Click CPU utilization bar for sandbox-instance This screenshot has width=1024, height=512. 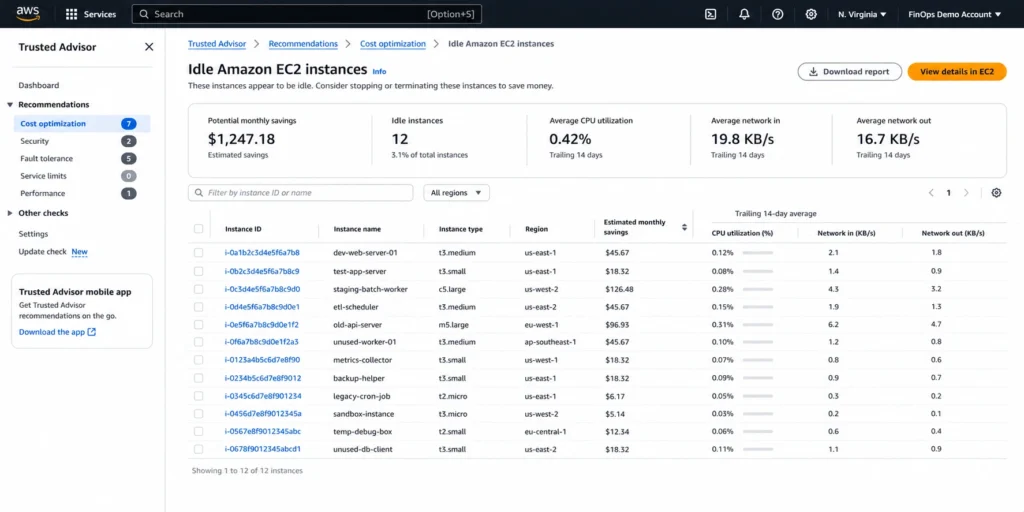click(x=758, y=413)
